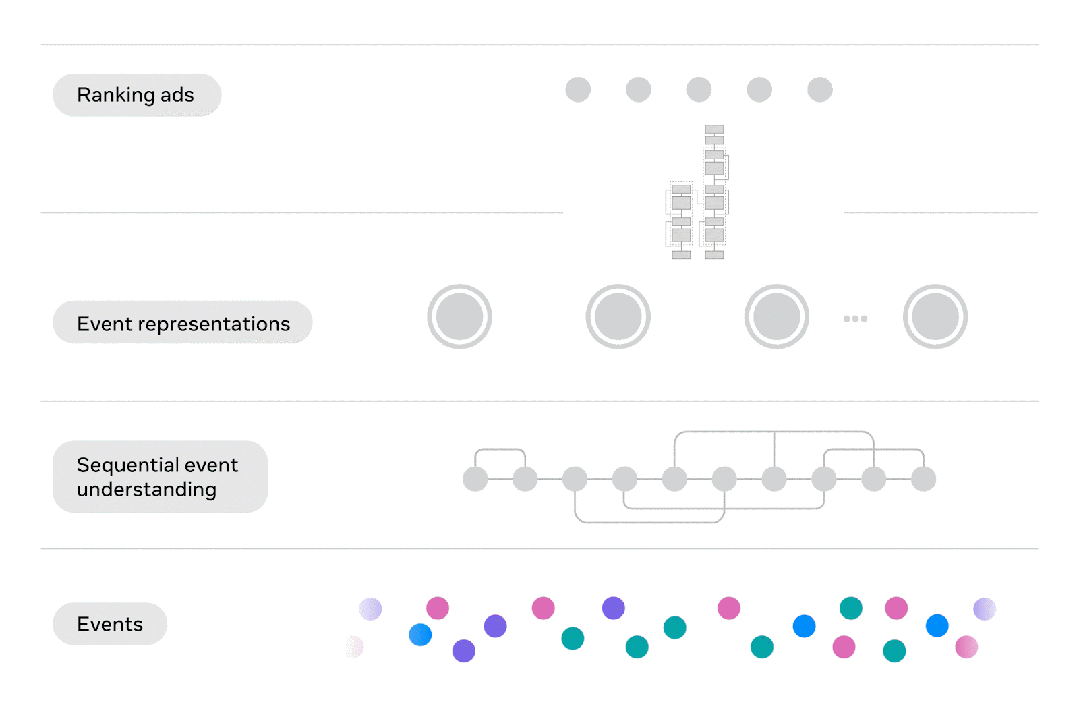Image resolution: width=1079 pixels, height=719 pixels.
Task: Click the leftmost pink event dot
Action: pos(438,608)
